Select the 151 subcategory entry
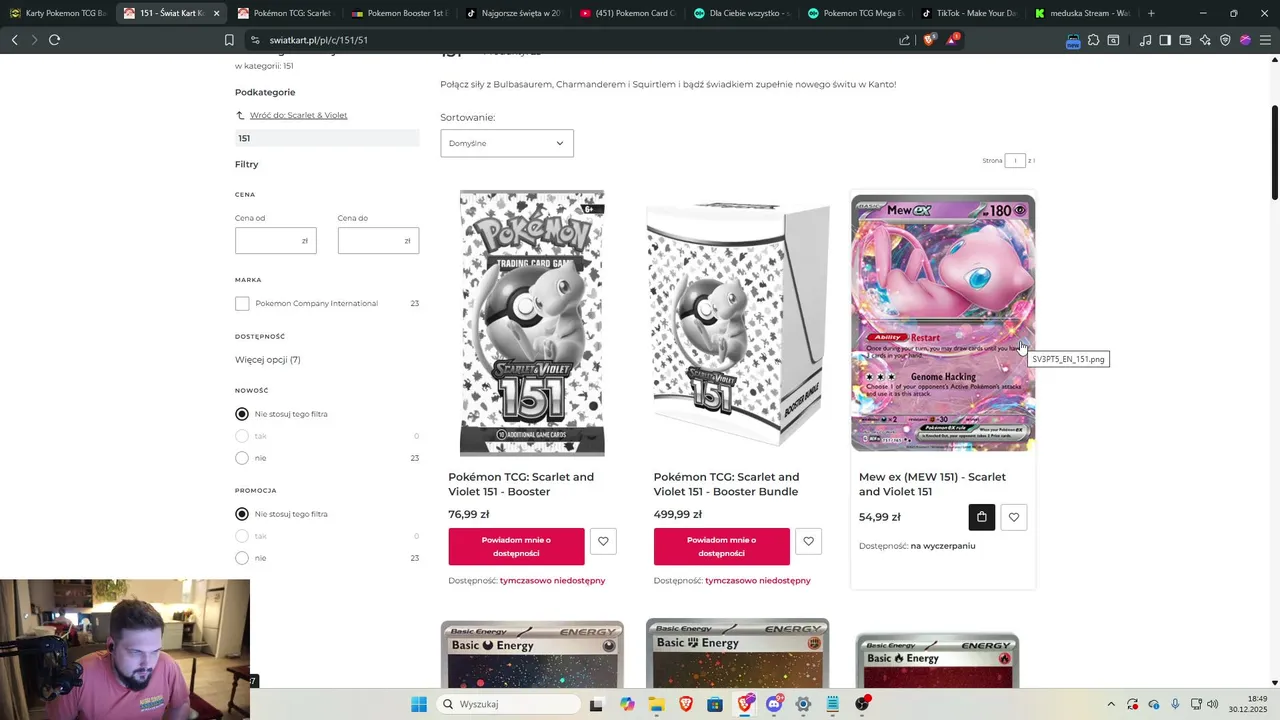The width and height of the screenshot is (1280, 720). (327, 138)
